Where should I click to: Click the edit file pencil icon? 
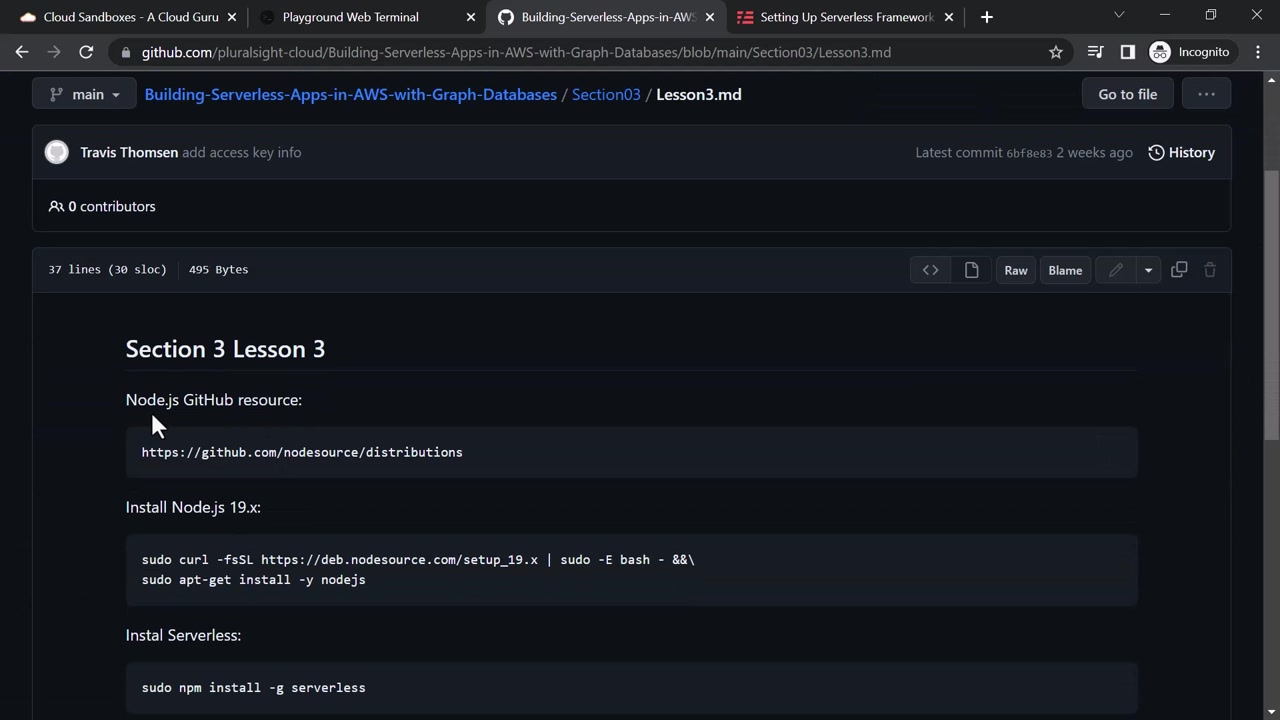(x=1116, y=270)
